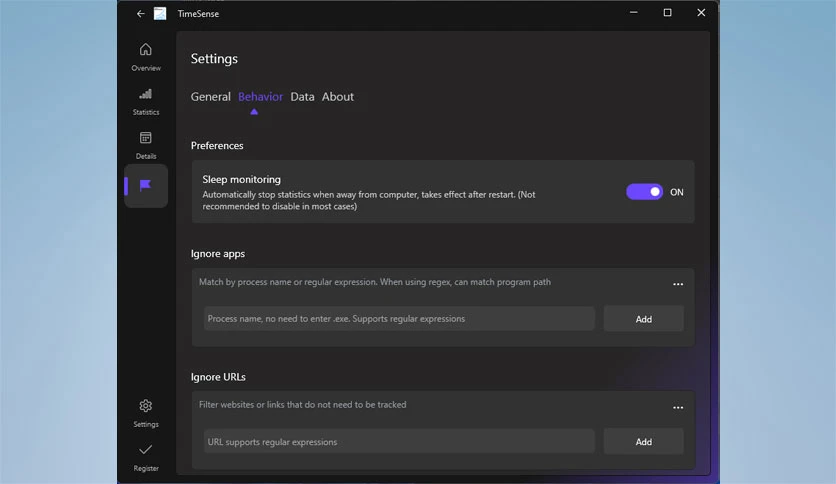This screenshot has width=836, height=484.
Task: Focus the process name input field
Action: click(x=399, y=319)
